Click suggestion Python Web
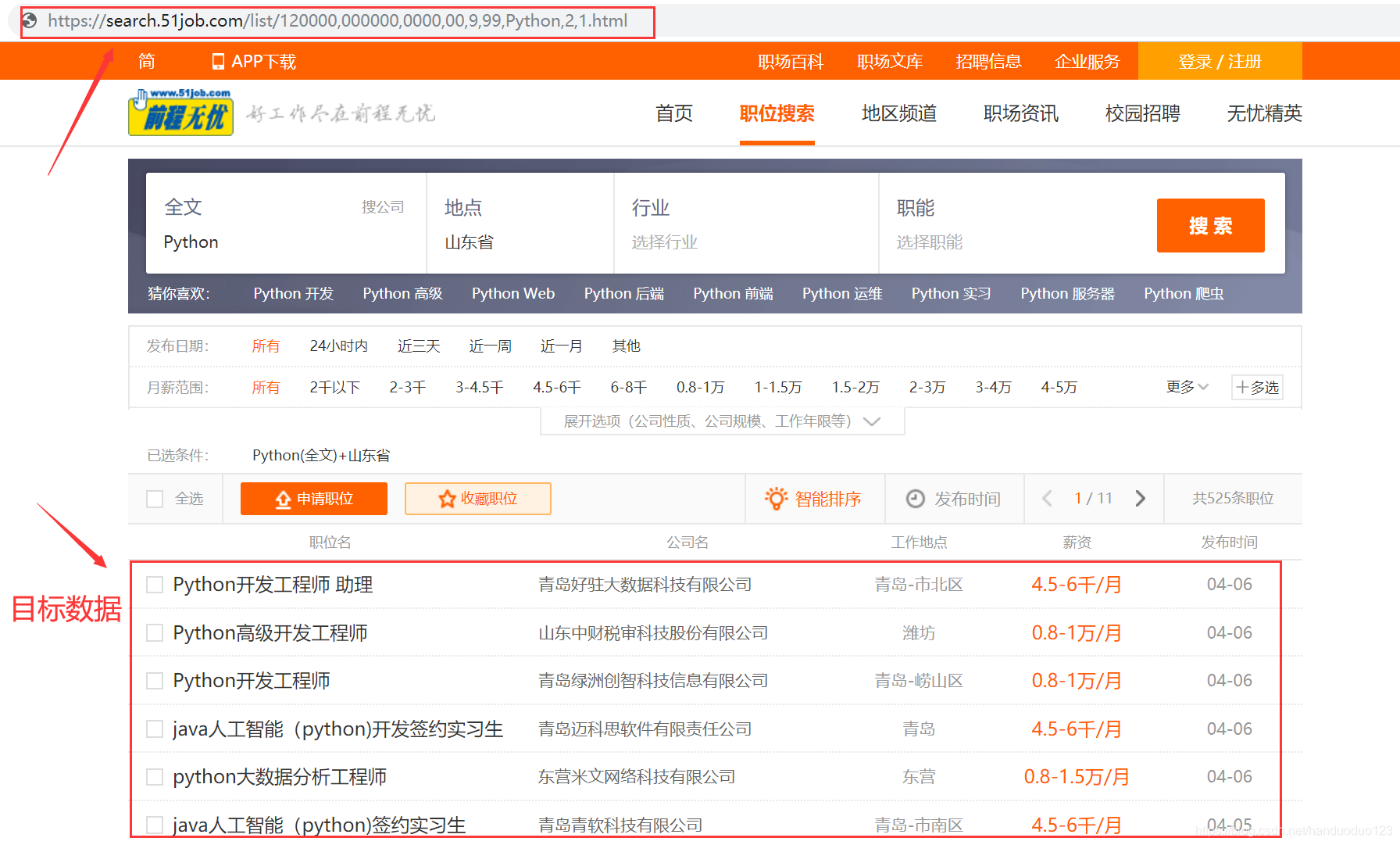This screenshot has width=1400, height=845. coord(513,294)
